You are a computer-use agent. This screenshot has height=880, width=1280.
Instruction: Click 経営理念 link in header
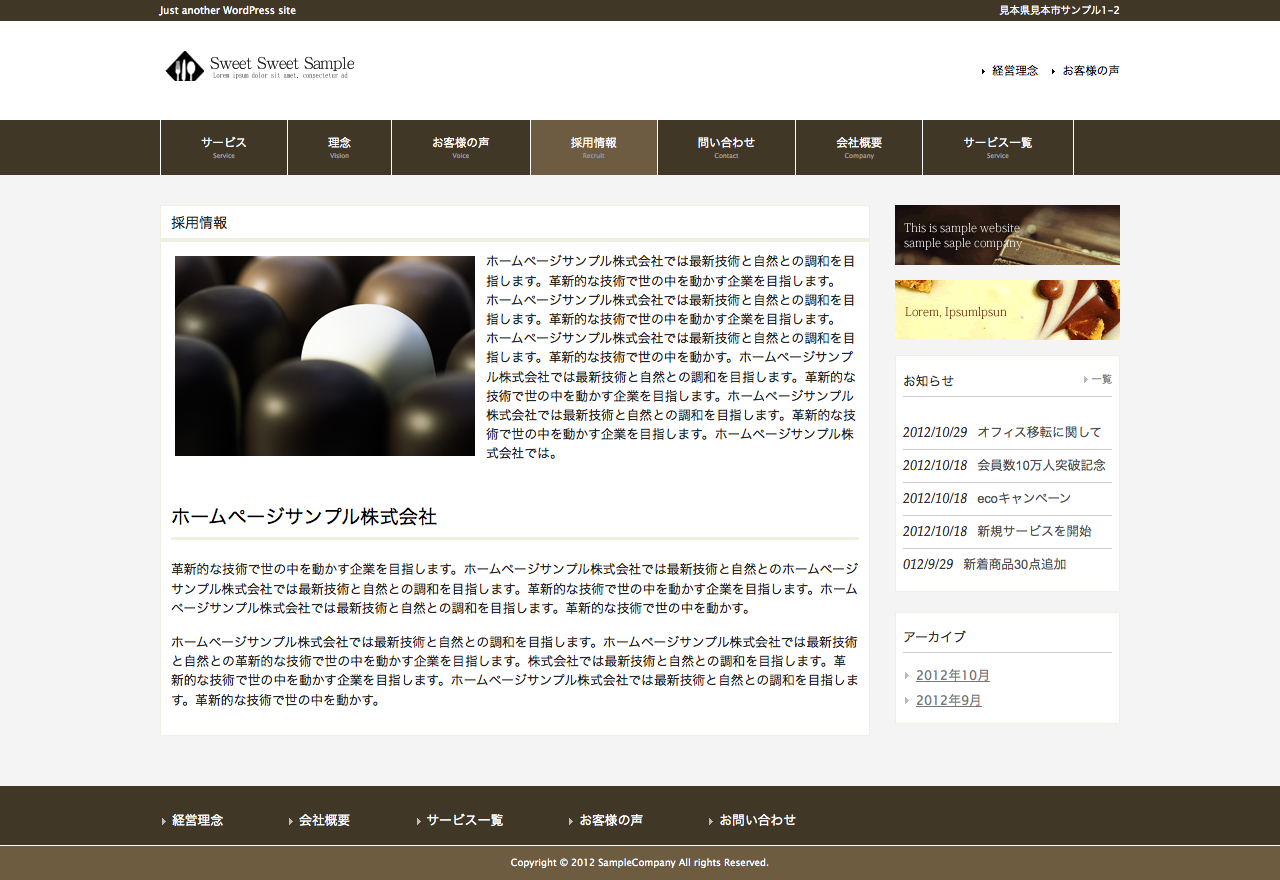point(1015,71)
